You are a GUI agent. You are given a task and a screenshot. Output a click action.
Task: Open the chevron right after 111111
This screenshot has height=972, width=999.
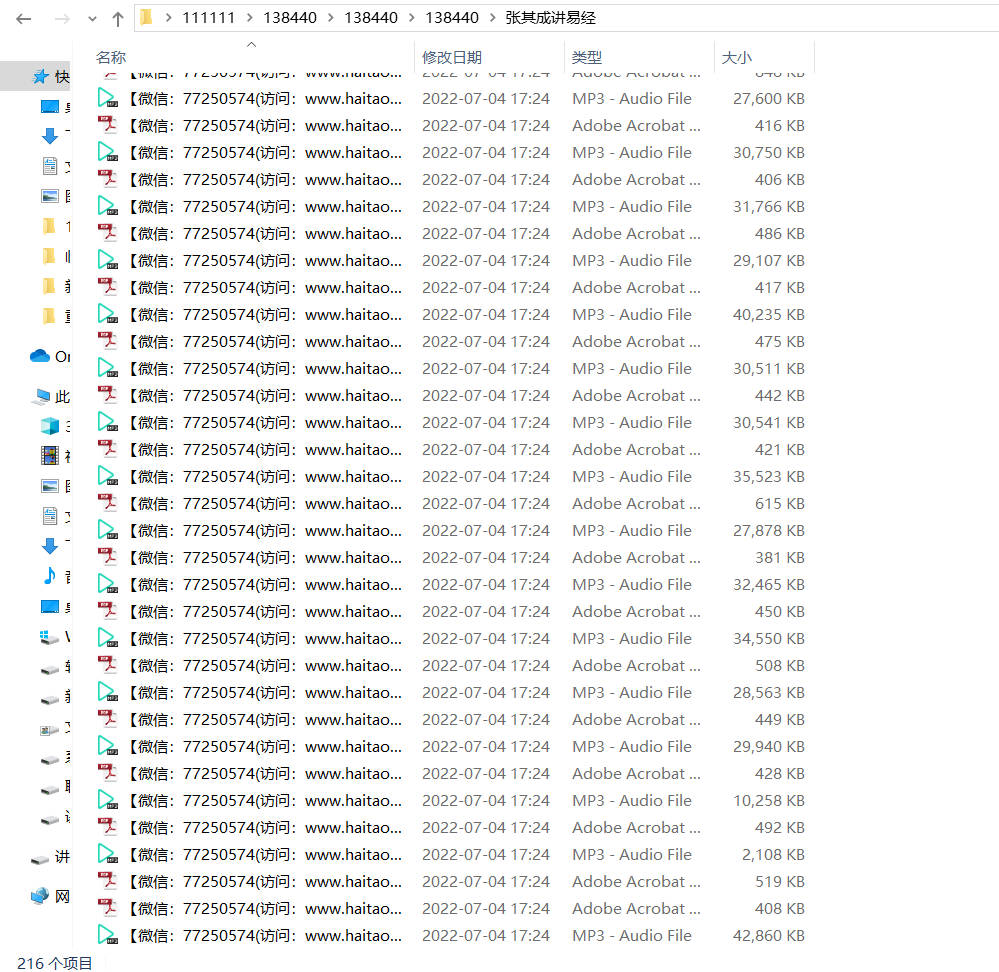[x=250, y=18]
